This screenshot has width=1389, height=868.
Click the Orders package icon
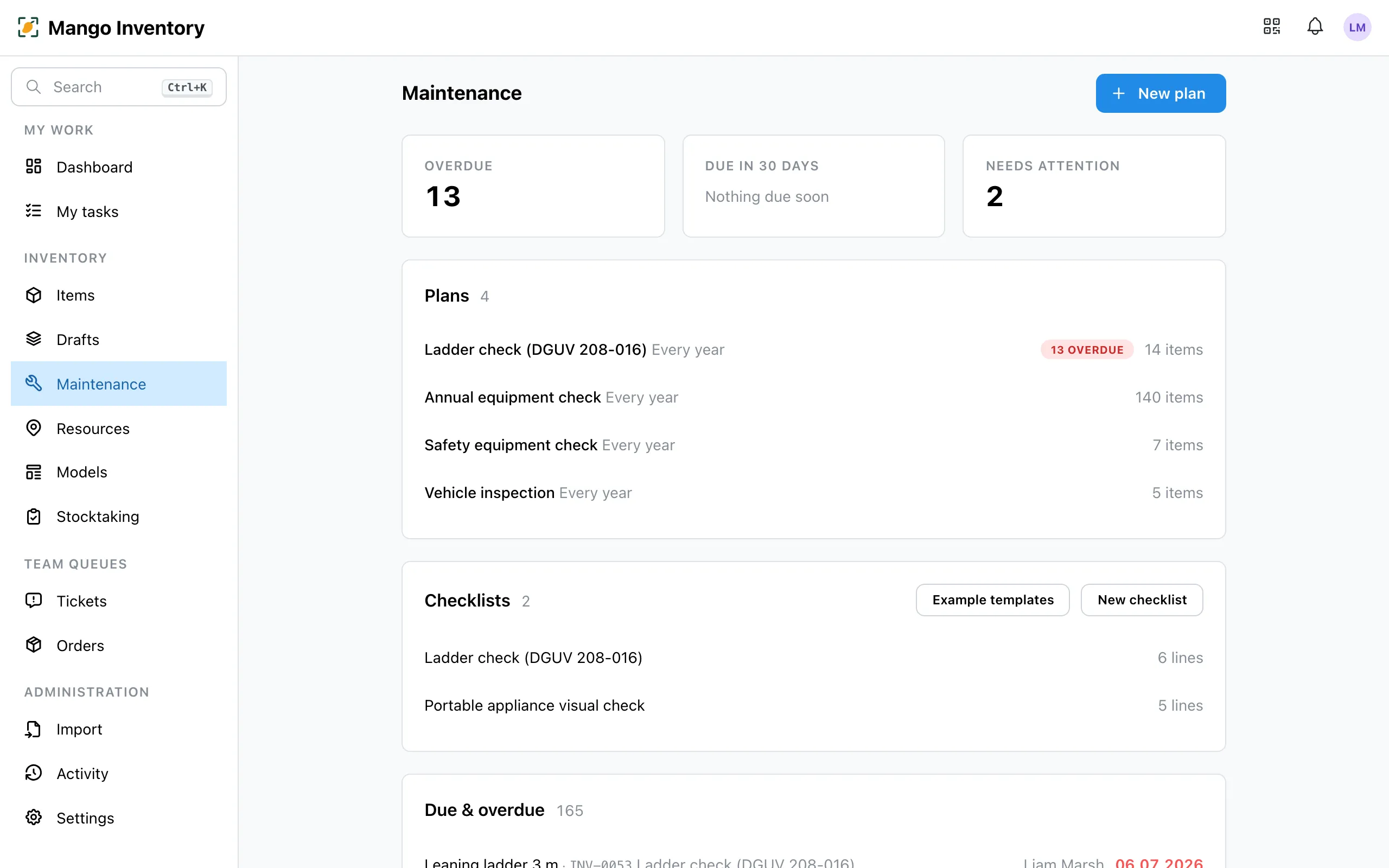click(x=34, y=644)
